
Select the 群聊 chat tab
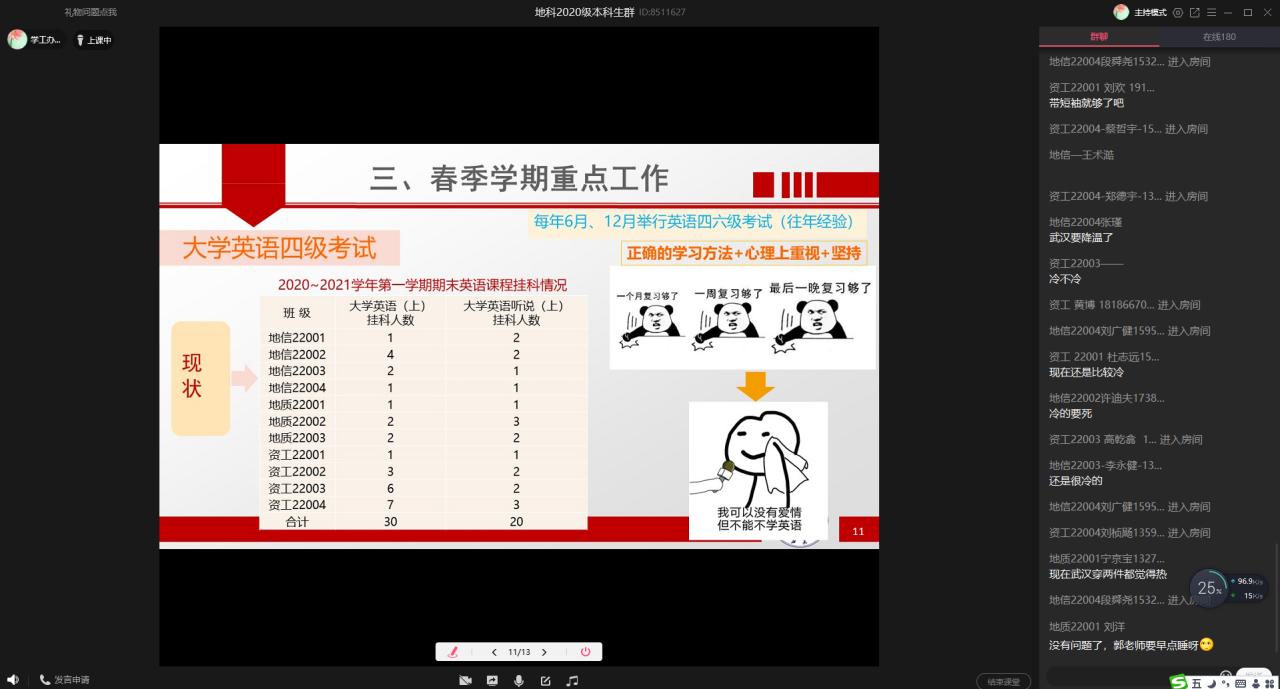(x=1098, y=37)
